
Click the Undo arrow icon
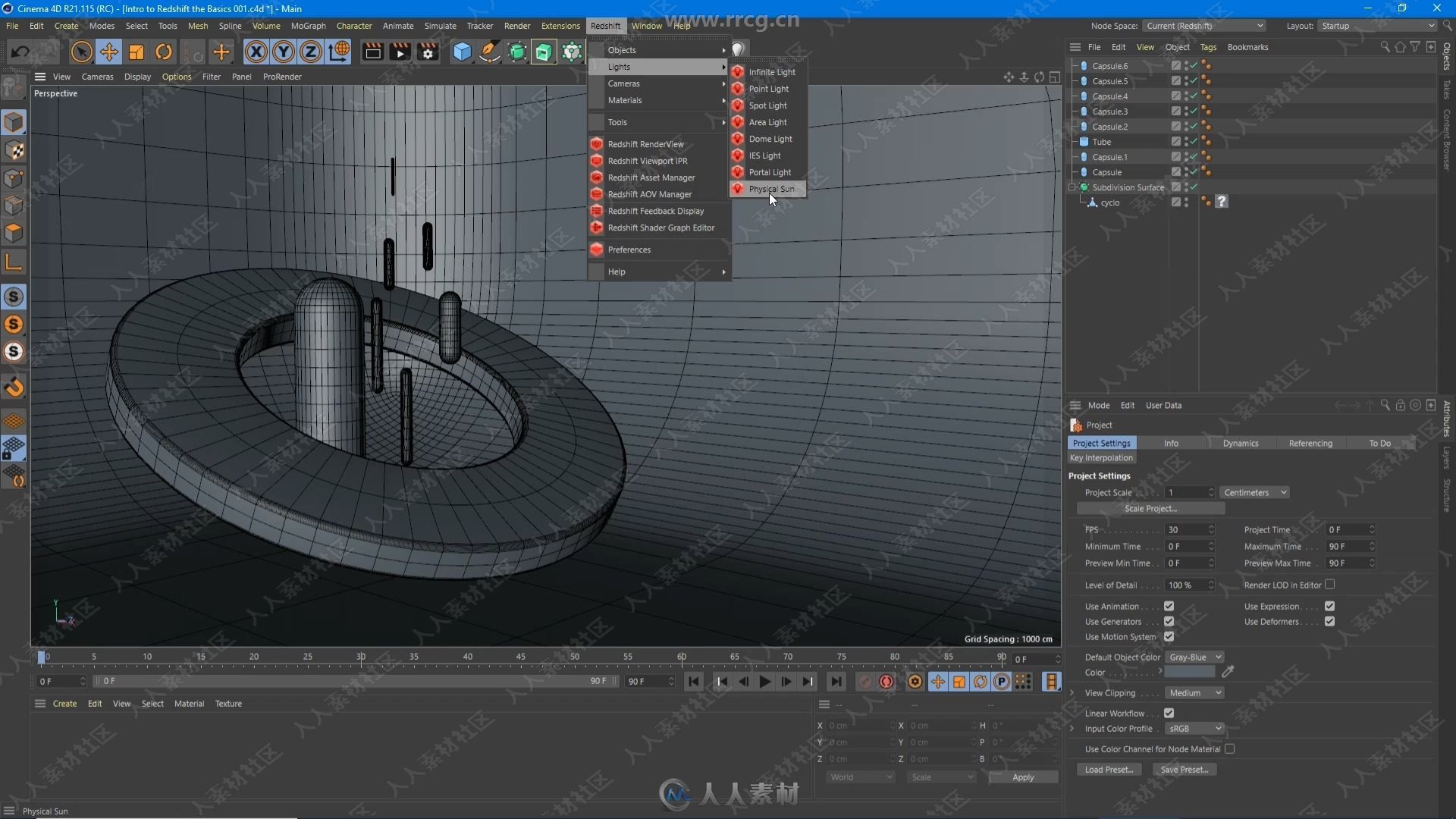[x=20, y=52]
